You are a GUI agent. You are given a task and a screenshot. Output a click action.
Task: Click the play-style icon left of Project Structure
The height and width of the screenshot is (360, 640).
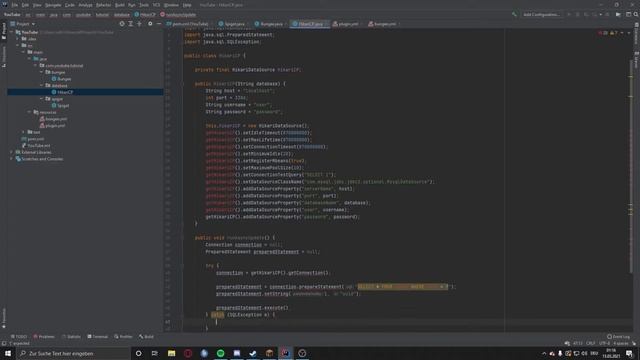pyautogui.click(x=618, y=14)
